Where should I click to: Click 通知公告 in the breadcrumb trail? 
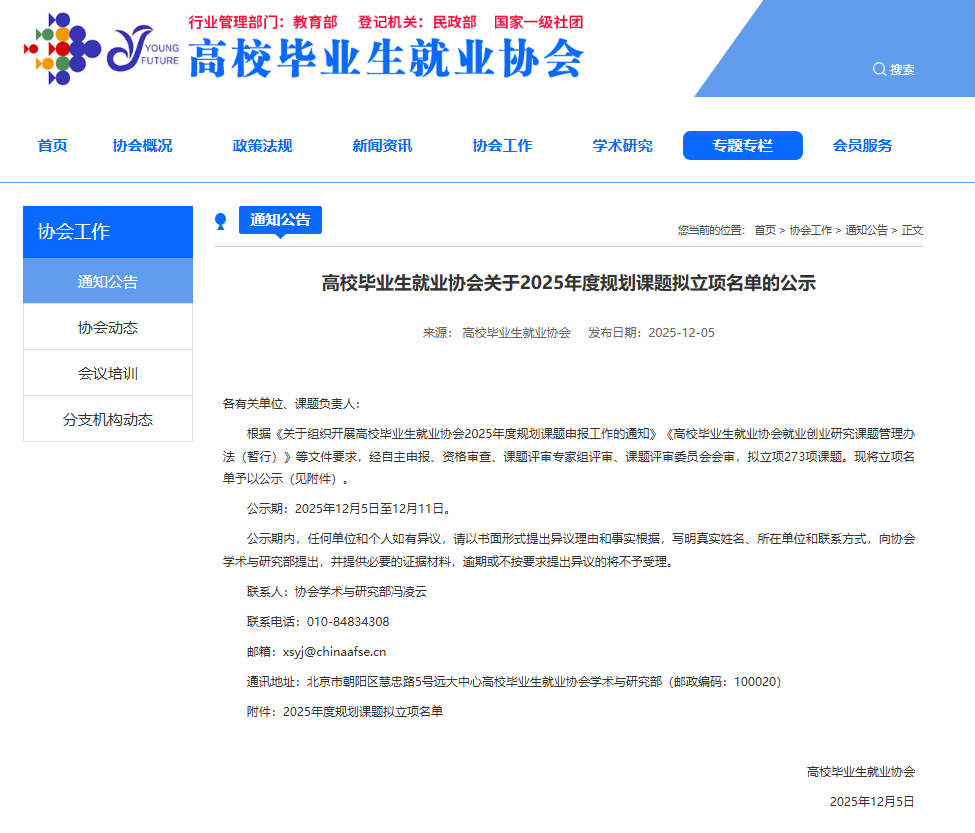point(866,230)
